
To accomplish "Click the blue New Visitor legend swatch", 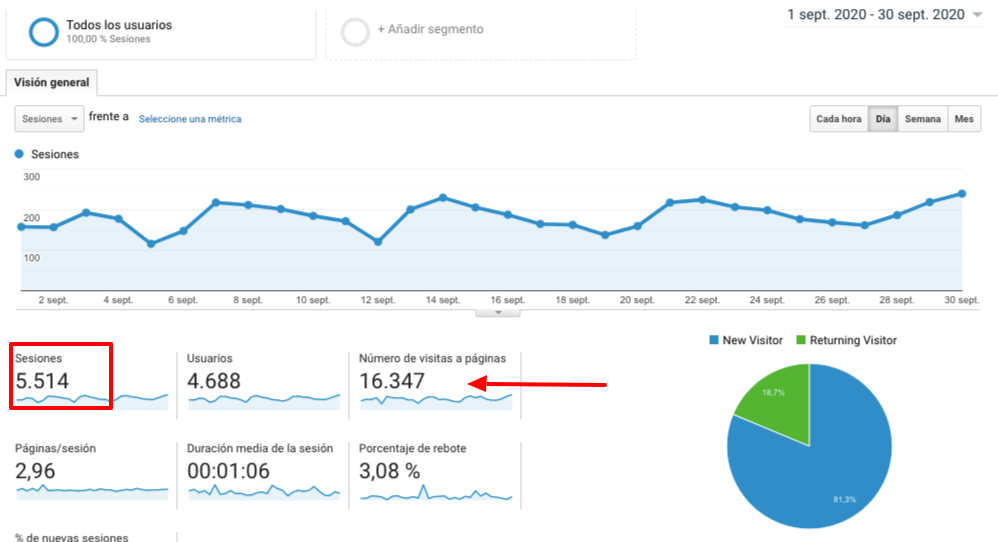I will click(713, 341).
